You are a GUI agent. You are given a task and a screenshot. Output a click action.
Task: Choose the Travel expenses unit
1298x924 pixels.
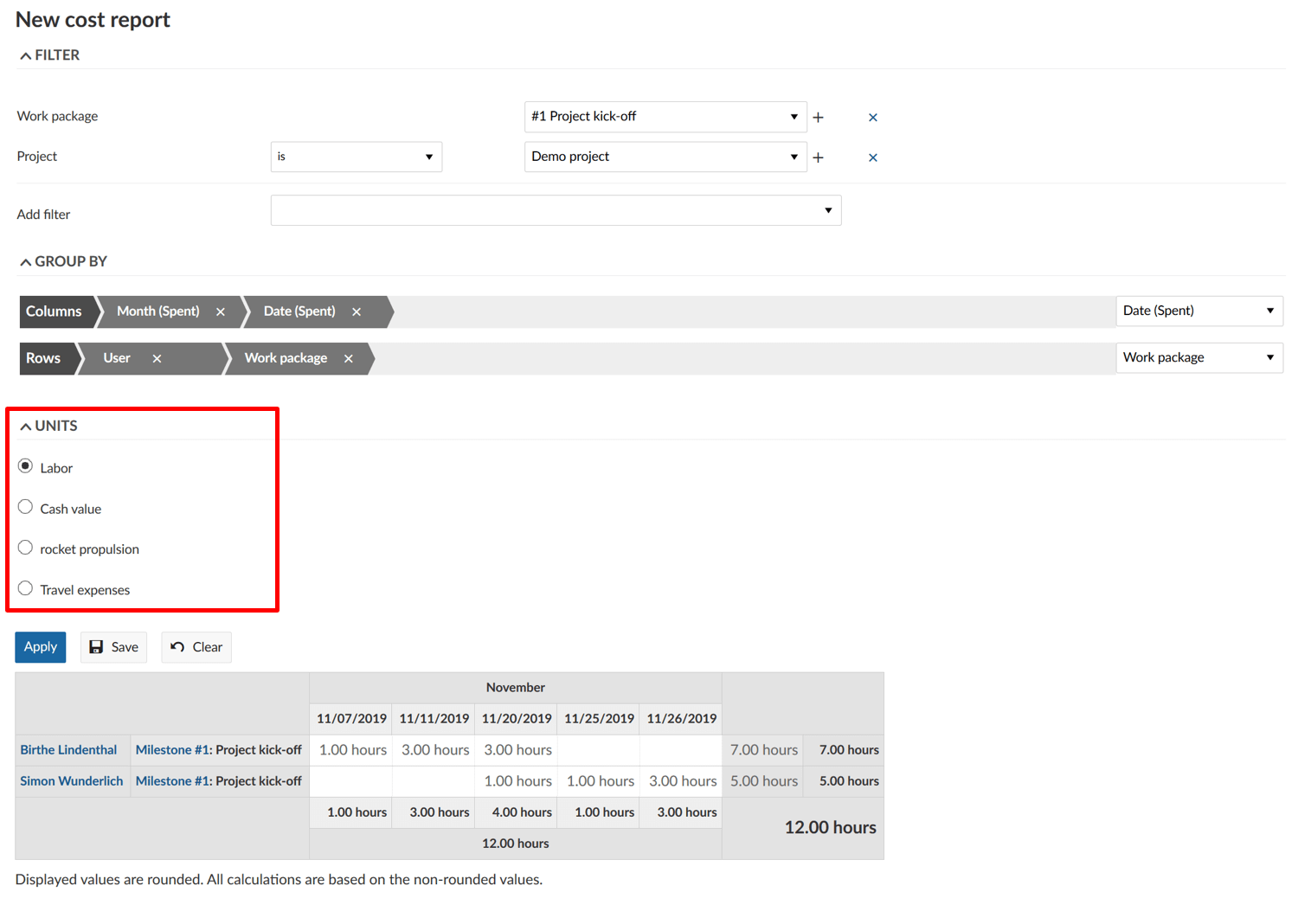(26, 589)
